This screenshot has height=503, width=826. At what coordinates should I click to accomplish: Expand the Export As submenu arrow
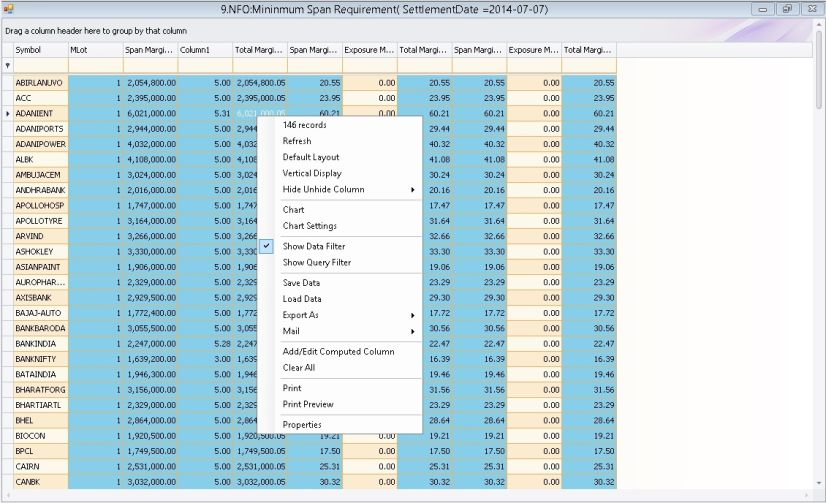coord(412,315)
